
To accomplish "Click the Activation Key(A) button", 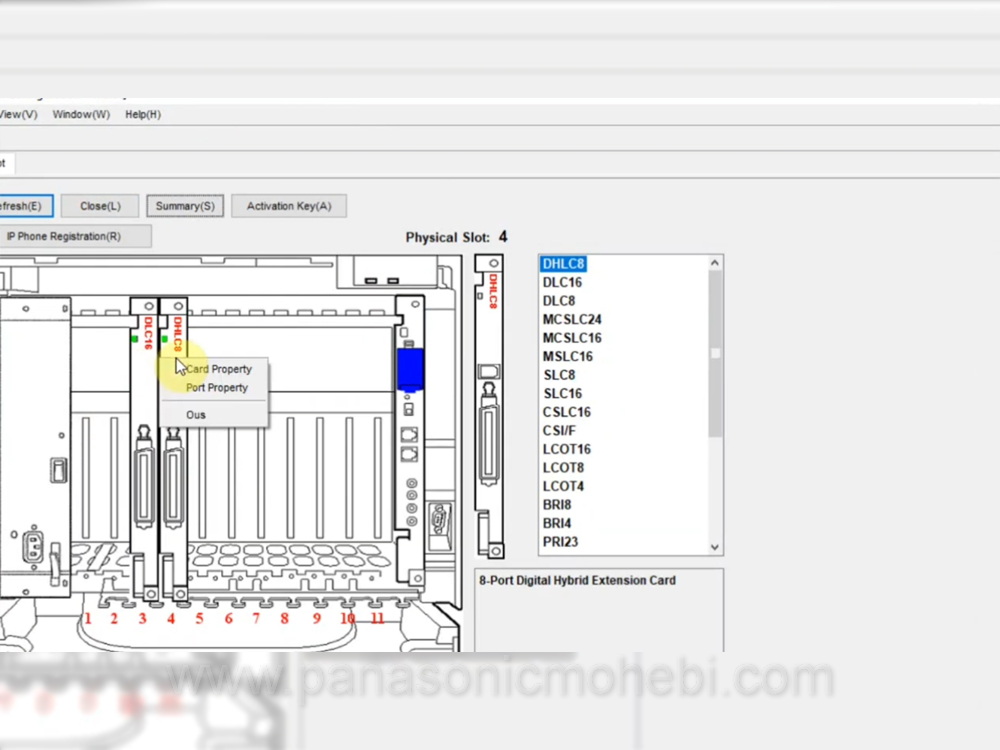I will click(x=289, y=206).
